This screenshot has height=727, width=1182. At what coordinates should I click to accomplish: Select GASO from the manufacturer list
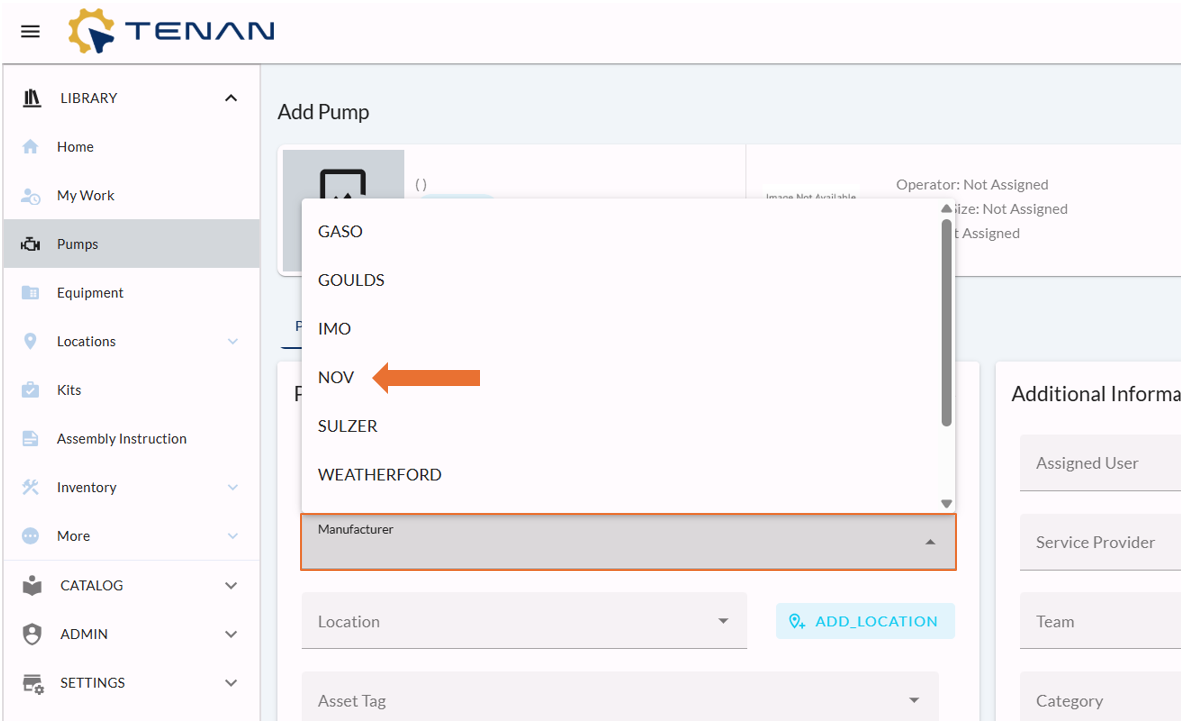coord(622,232)
